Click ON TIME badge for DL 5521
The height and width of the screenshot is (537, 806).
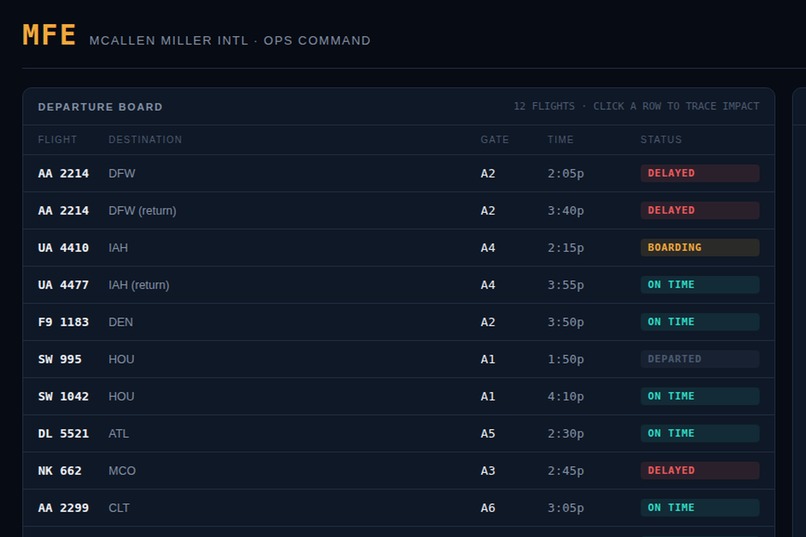pos(700,433)
